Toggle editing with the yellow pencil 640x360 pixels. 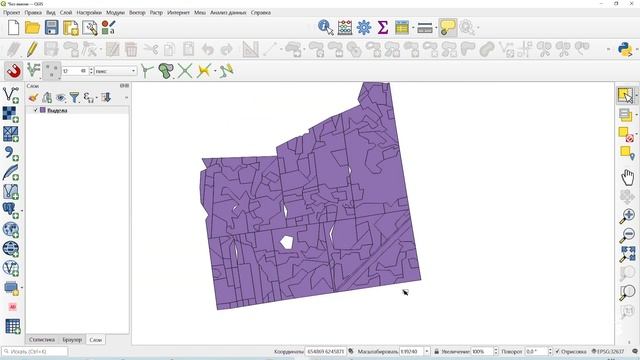pyautogui.click(x=32, y=49)
